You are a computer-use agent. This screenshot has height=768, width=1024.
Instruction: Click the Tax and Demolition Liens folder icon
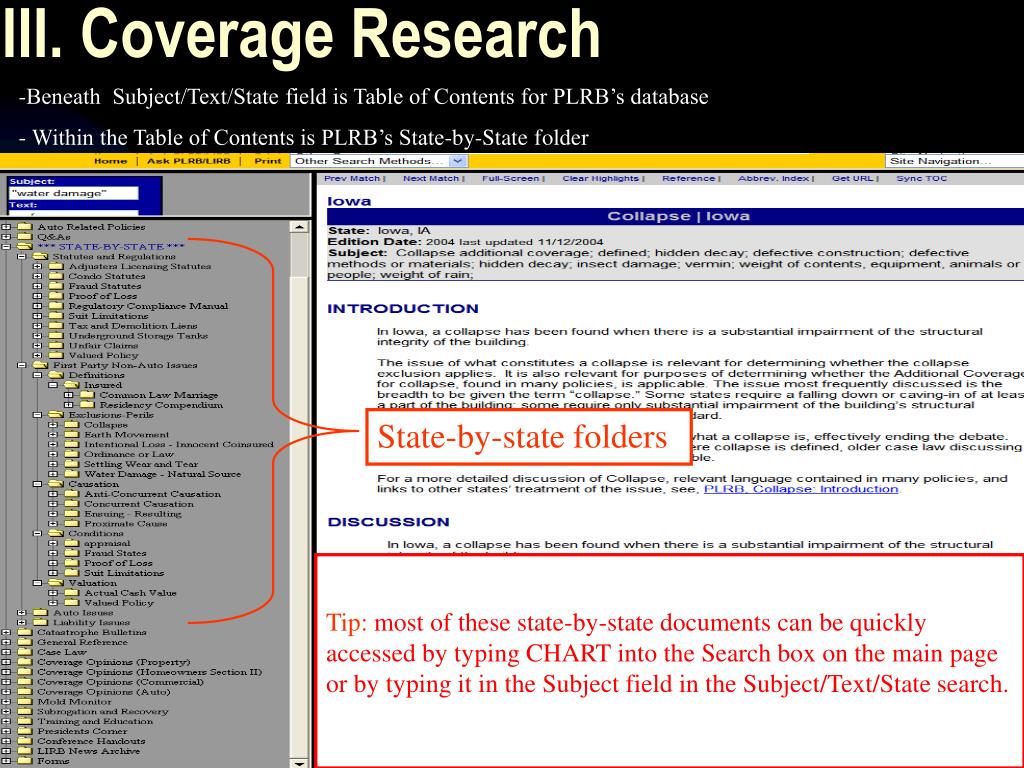point(56,325)
